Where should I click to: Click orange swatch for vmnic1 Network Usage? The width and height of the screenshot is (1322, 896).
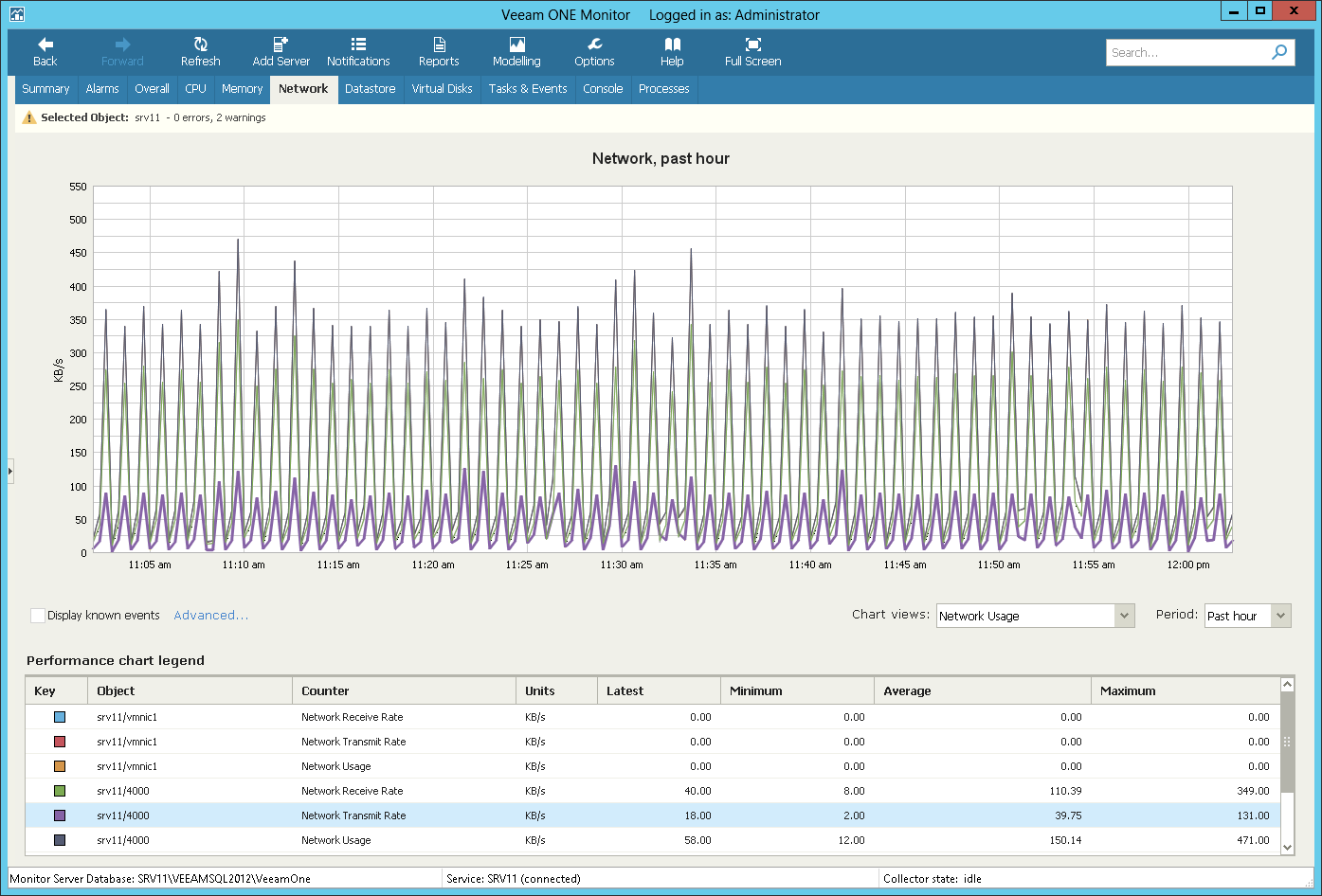(x=60, y=767)
